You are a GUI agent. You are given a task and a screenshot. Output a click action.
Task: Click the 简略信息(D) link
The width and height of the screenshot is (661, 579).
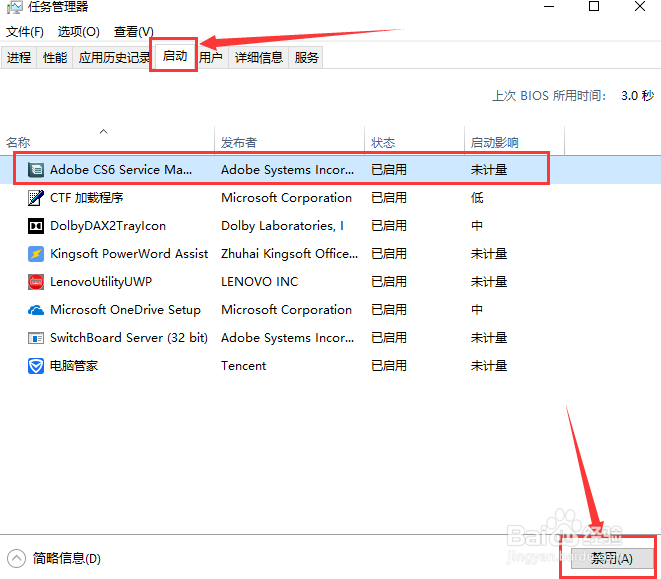click(67, 559)
